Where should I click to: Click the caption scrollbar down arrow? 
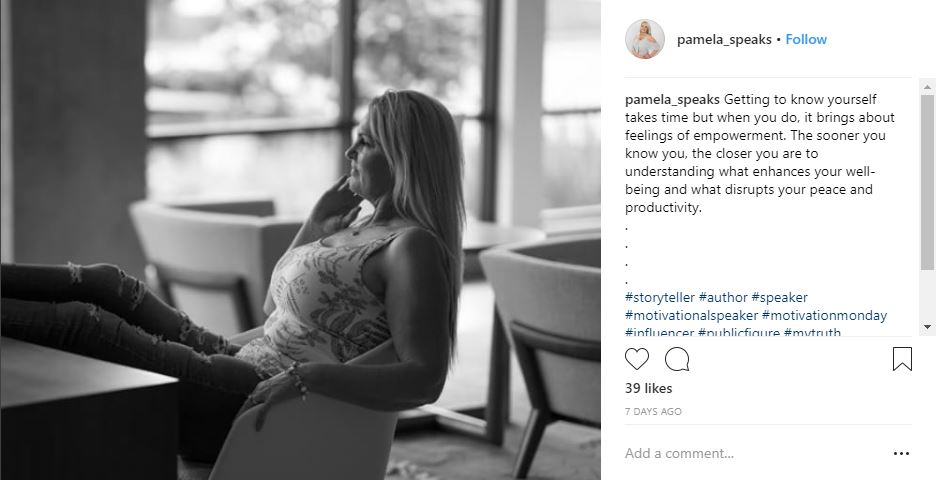pyautogui.click(x=927, y=327)
